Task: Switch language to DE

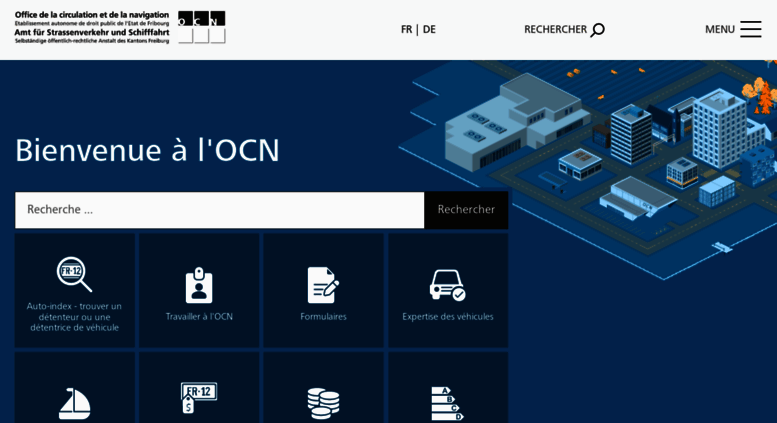Action: pos(429,30)
